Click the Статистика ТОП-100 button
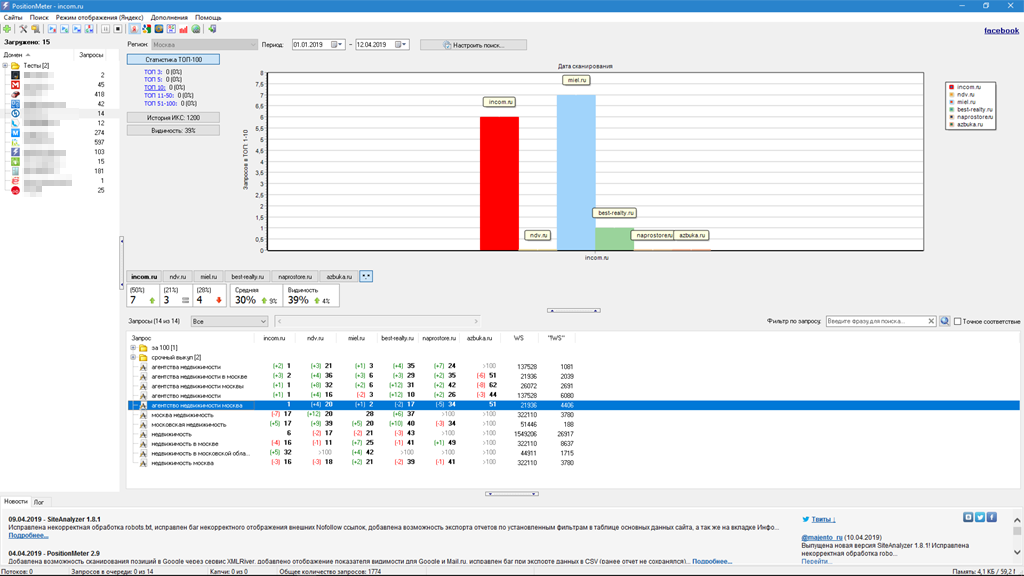 173,59
